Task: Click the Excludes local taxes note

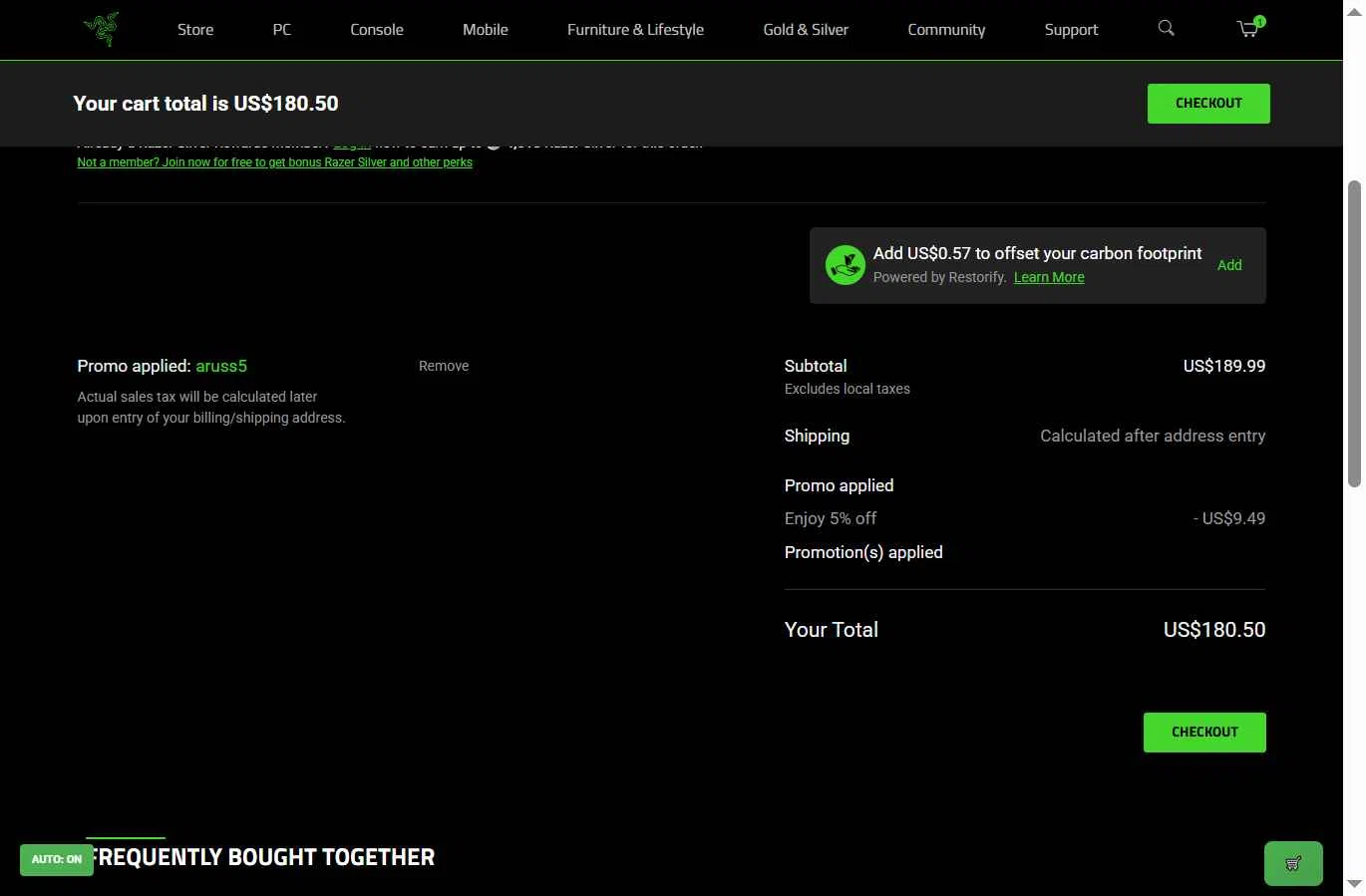Action: [848, 389]
